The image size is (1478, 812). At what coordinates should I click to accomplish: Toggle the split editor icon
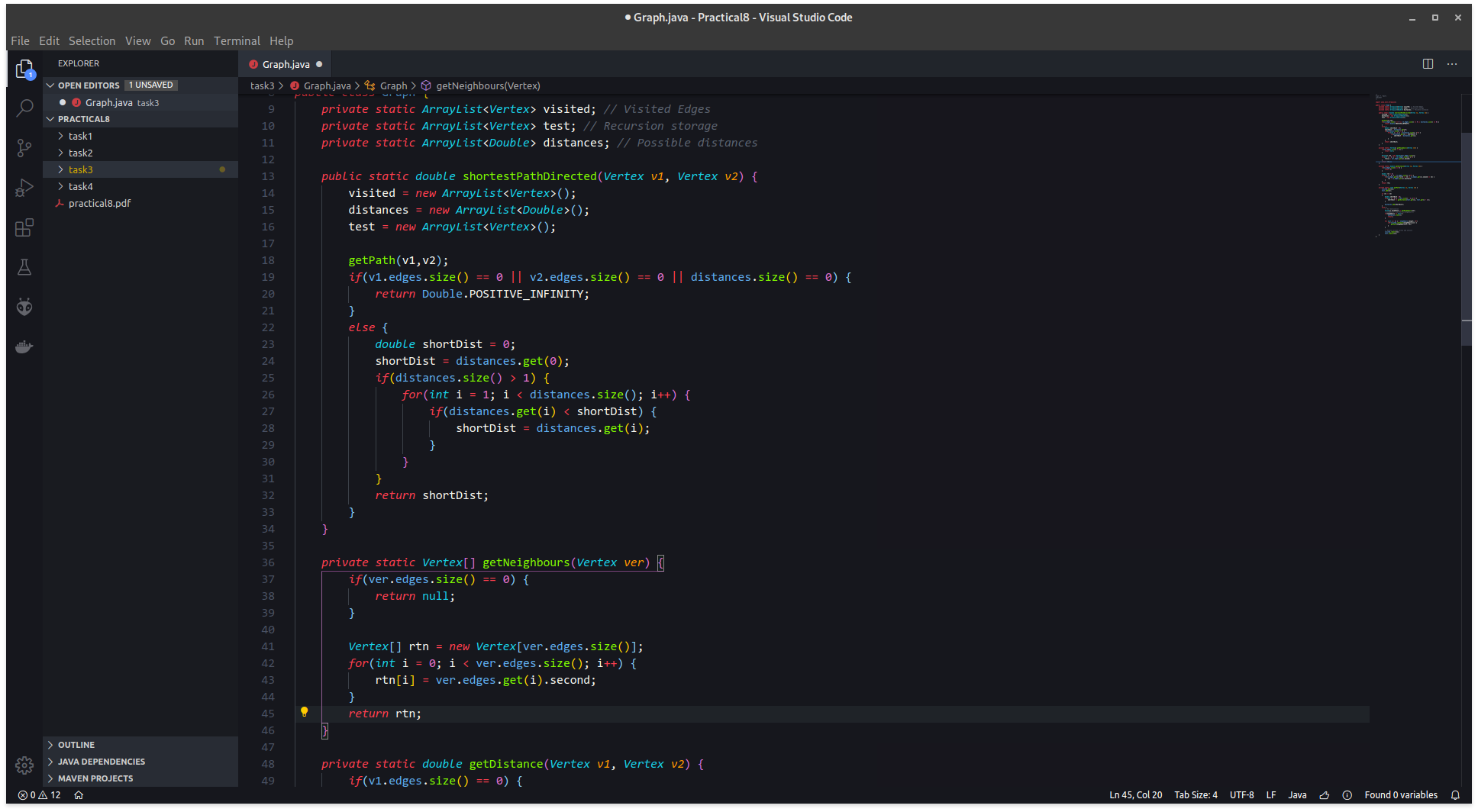(1427, 64)
